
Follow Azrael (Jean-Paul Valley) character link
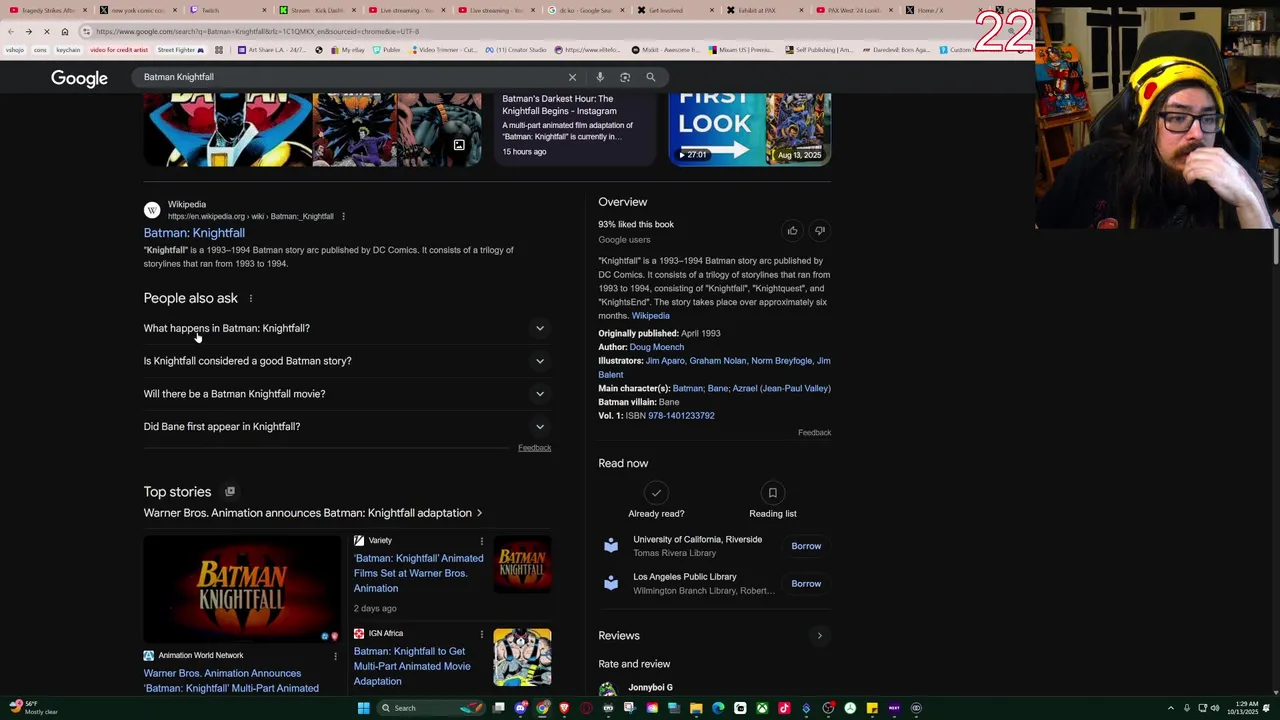(x=781, y=388)
